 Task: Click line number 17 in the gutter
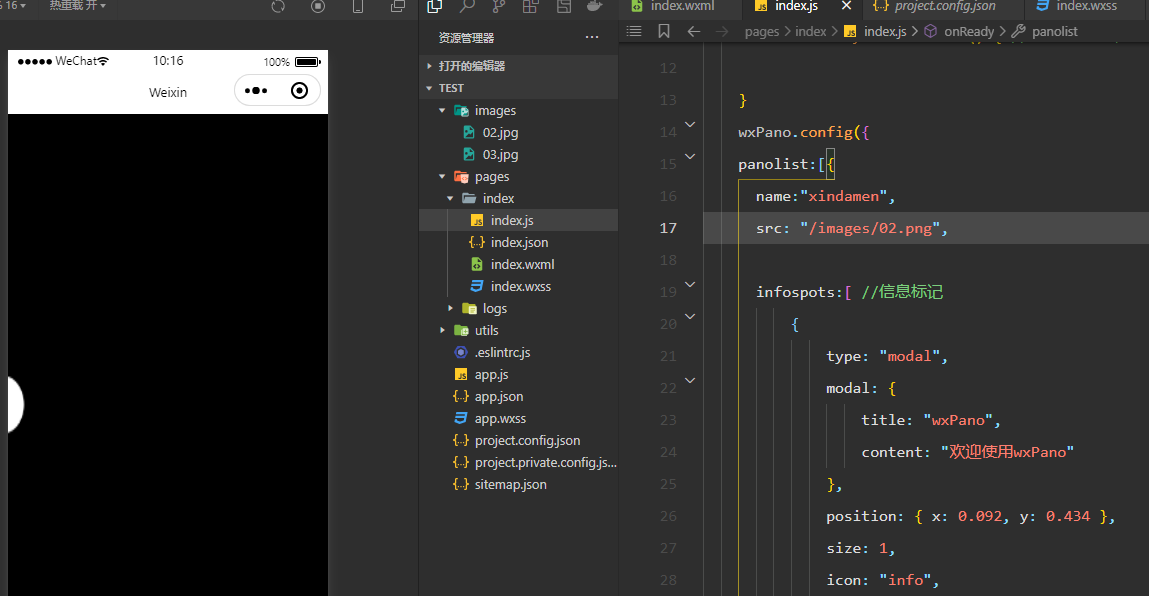pos(668,228)
